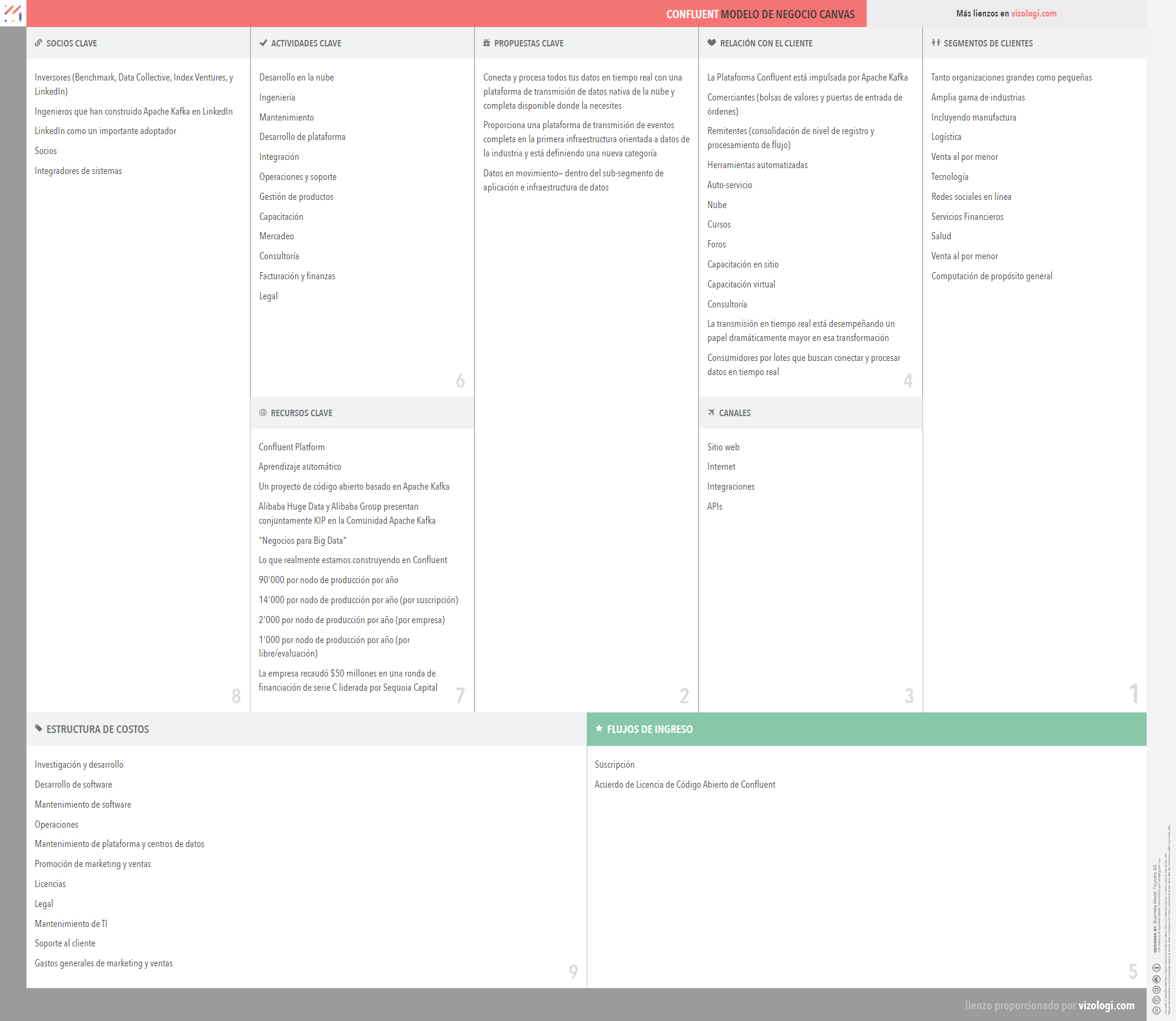Viewport: 1176px width, 1021px height.
Task: Open the vizologi.com link at the bottom
Action: pyautogui.click(x=1107, y=1005)
